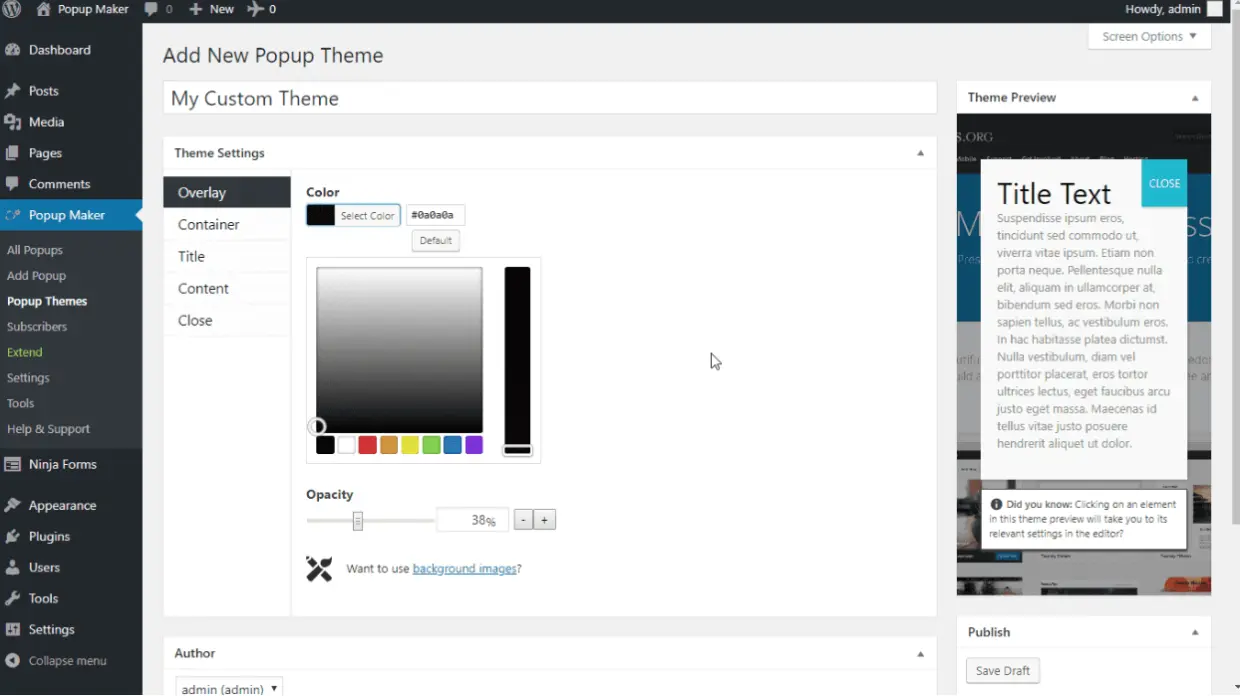1240x696 pixels.
Task: Click the My Custom Theme title field
Action: (x=550, y=97)
